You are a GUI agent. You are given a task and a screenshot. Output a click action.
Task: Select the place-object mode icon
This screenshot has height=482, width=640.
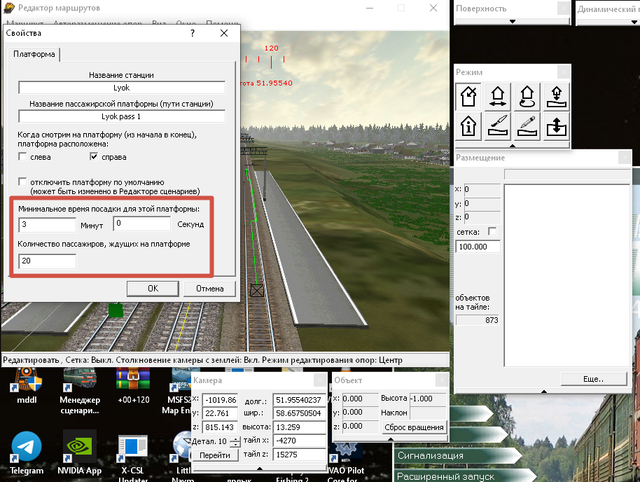pos(469,97)
